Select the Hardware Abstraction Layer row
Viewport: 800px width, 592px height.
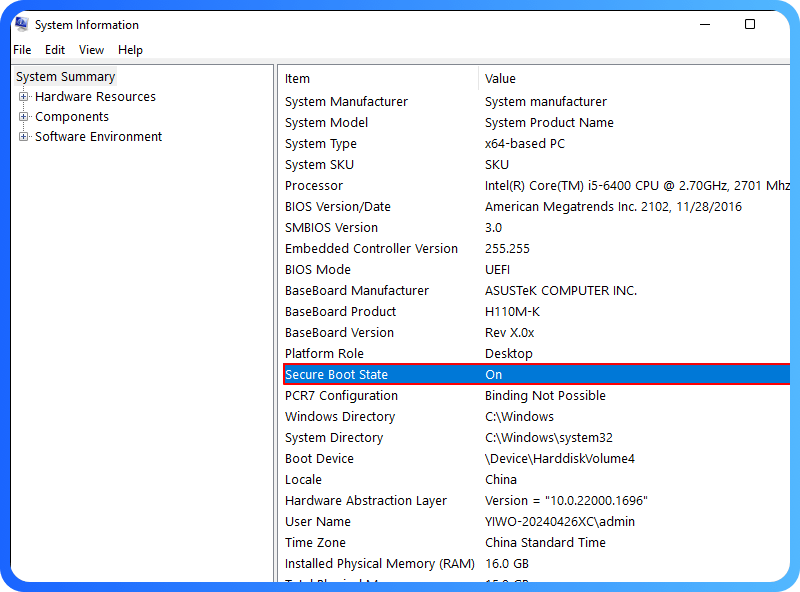point(536,500)
